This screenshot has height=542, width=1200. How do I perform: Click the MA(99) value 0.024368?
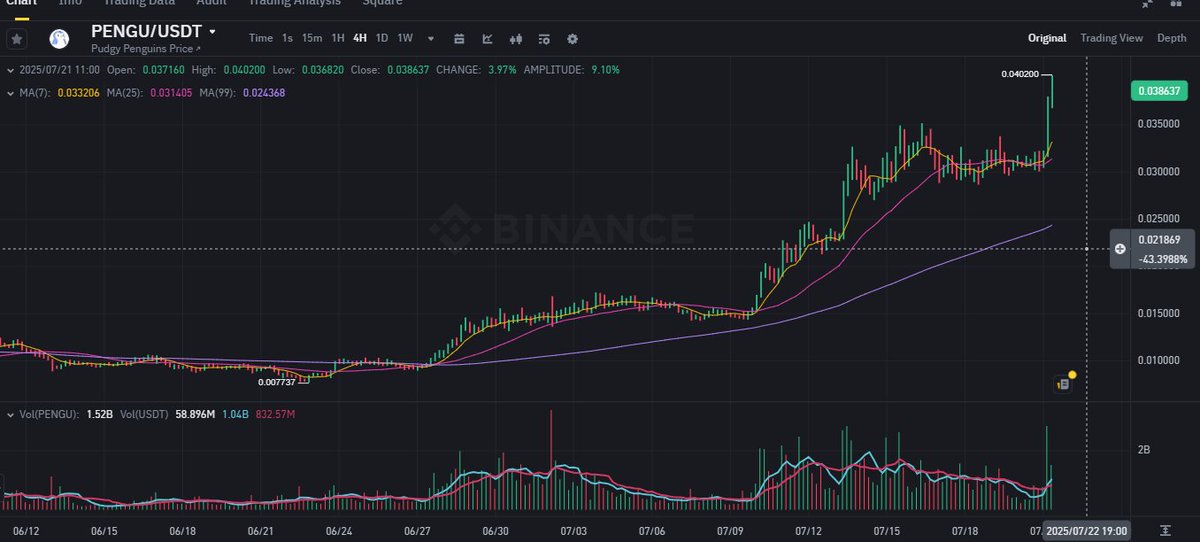coord(263,92)
